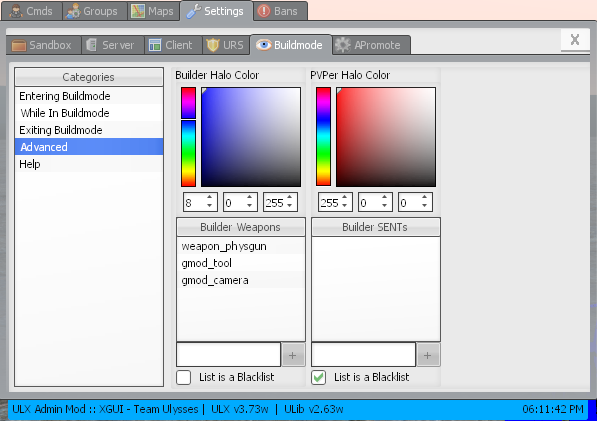Select the While In Buildmode category
The image size is (597, 421).
click(x=89, y=113)
